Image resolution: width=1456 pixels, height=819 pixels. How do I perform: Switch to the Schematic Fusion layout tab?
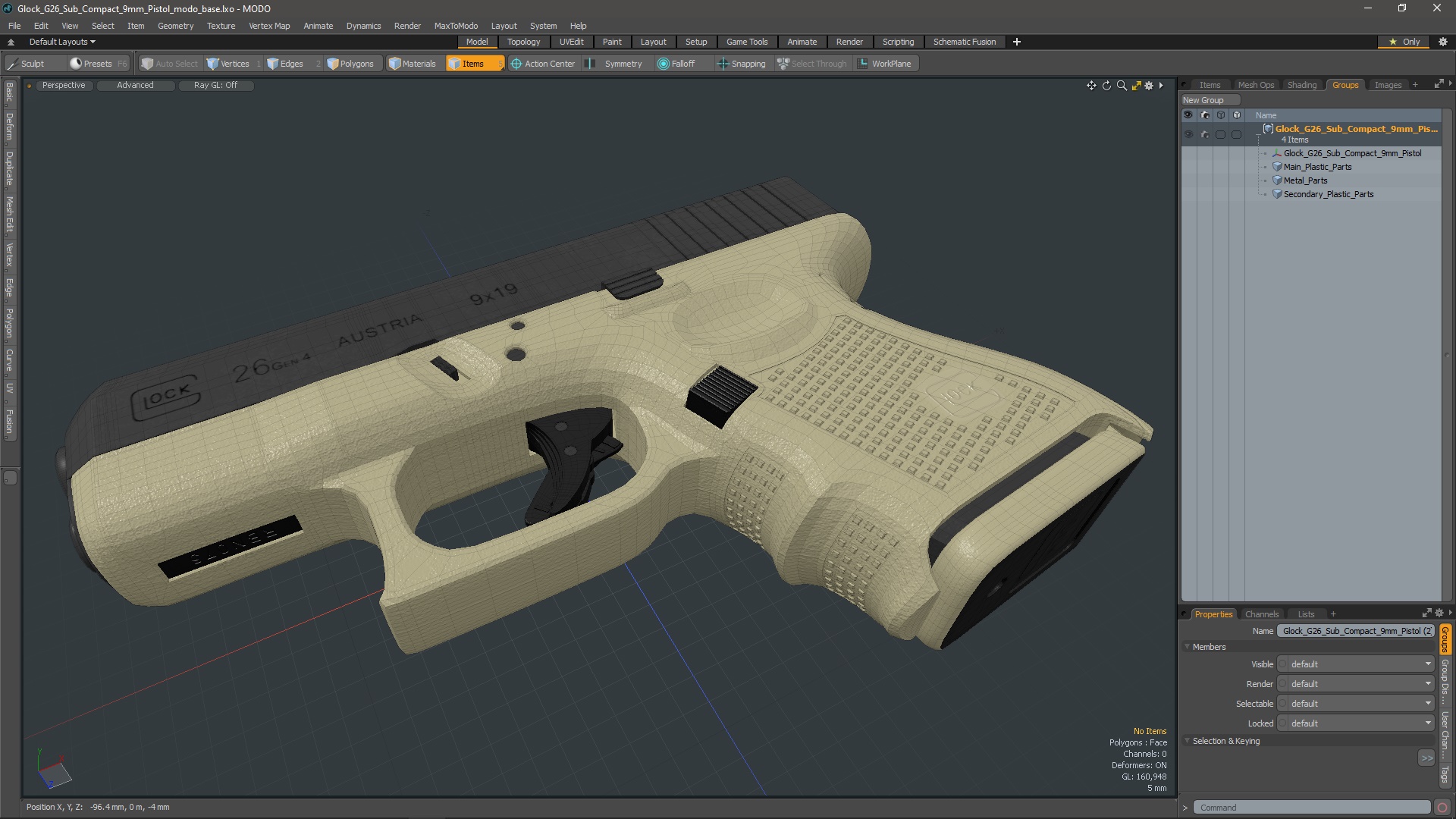965,42
